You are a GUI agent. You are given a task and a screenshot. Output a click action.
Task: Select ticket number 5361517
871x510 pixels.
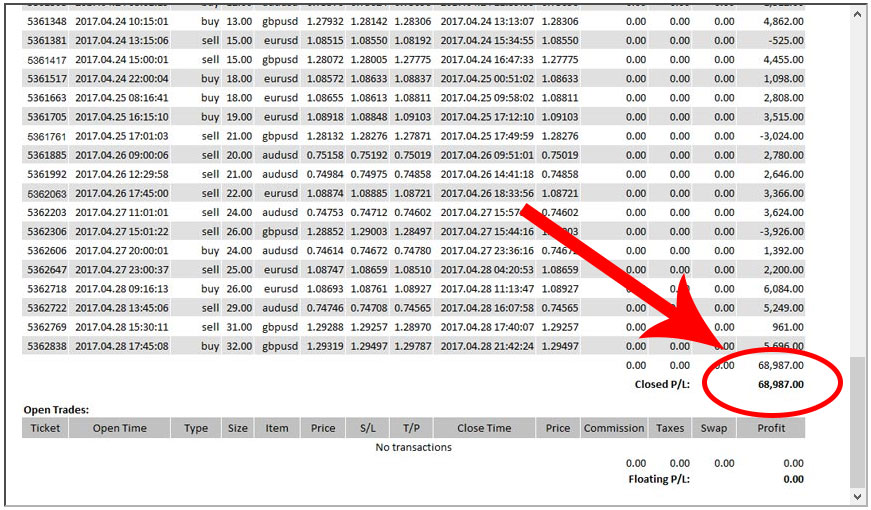click(x=47, y=79)
